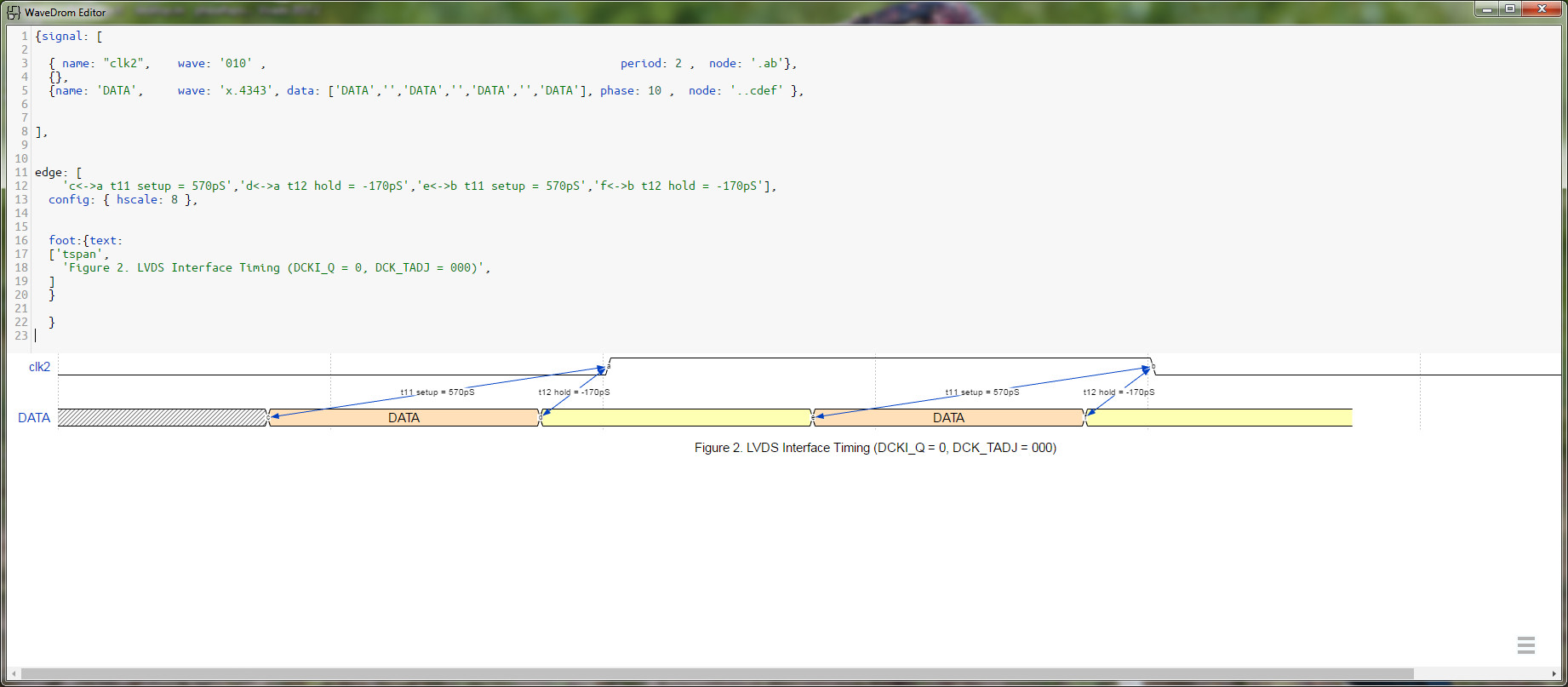Click the first yellow waveform segment
The height and width of the screenshot is (687, 1568).
click(x=676, y=418)
